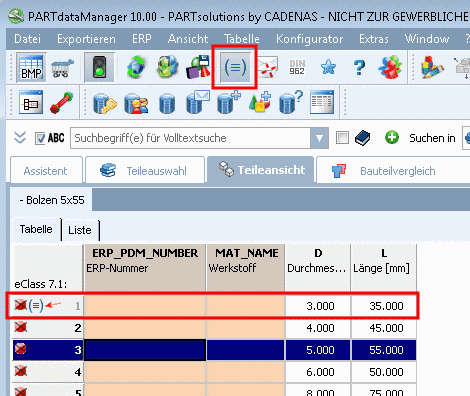This screenshot has height=396, width=470.
Task: Click the green plus icon beside Suchen in
Action: pyautogui.click(x=392, y=137)
